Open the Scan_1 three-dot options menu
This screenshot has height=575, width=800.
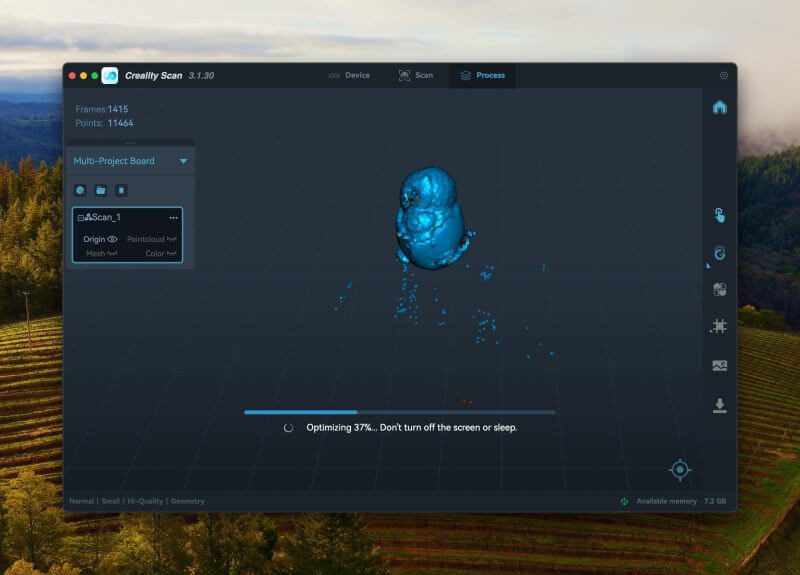(173, 218)
